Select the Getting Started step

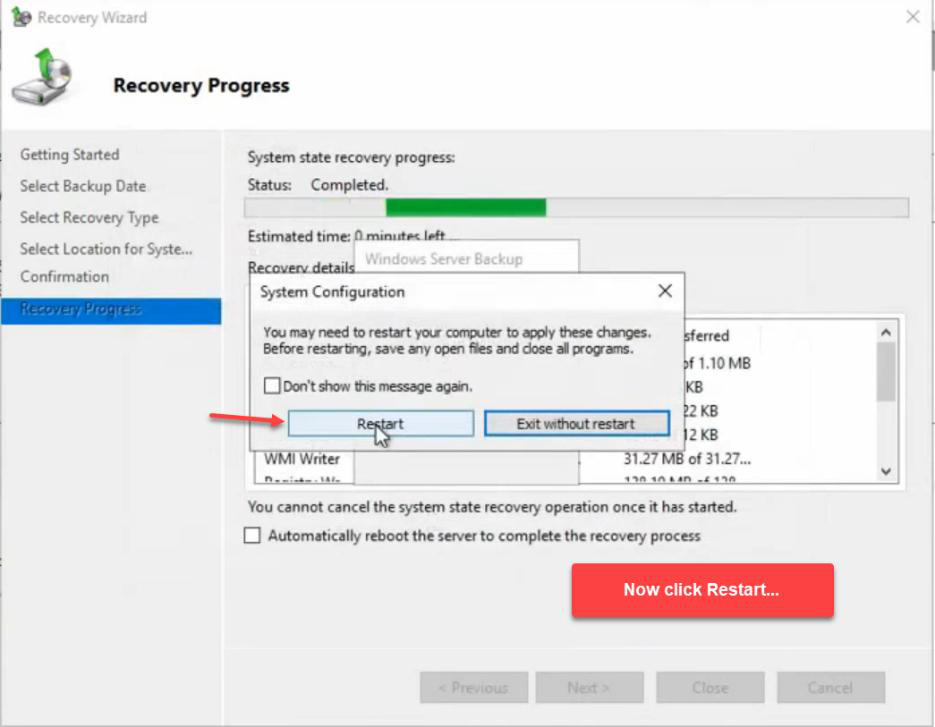click(x=70, y=154)
